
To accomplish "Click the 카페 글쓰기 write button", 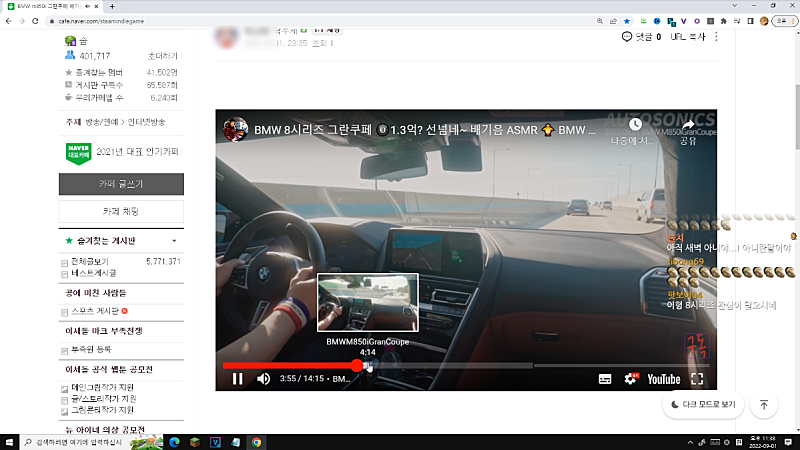I will (x=121, y=184).
